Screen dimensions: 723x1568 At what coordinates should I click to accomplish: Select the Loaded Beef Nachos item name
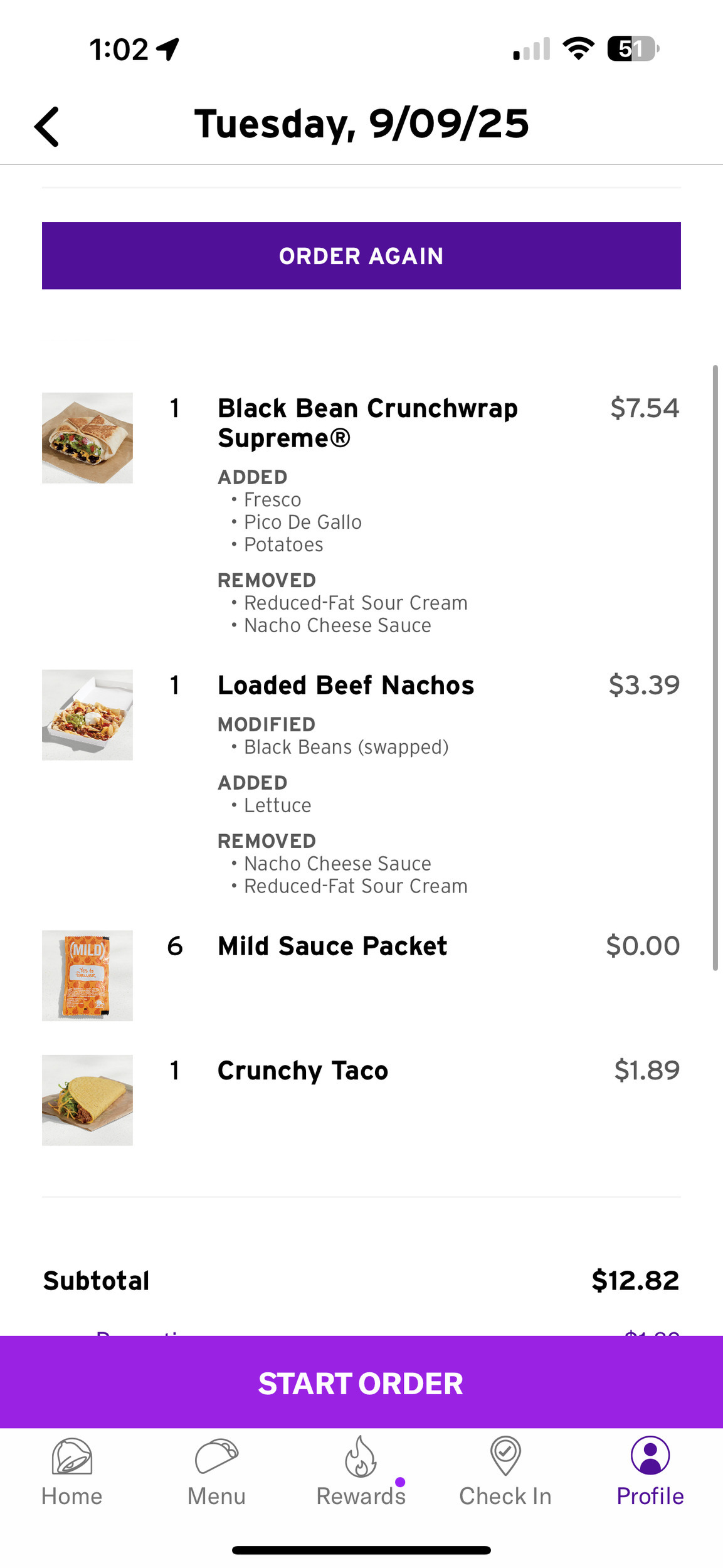(x=346, y=685)
